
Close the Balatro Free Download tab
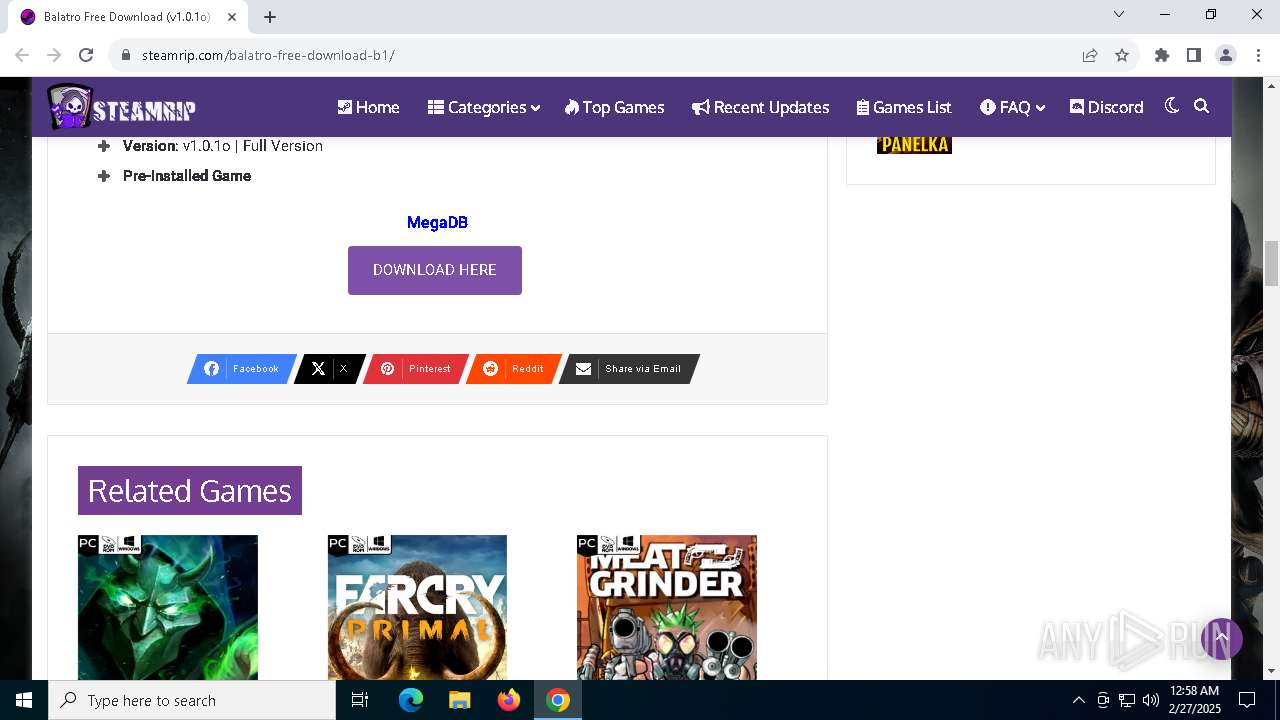[233, 17]
